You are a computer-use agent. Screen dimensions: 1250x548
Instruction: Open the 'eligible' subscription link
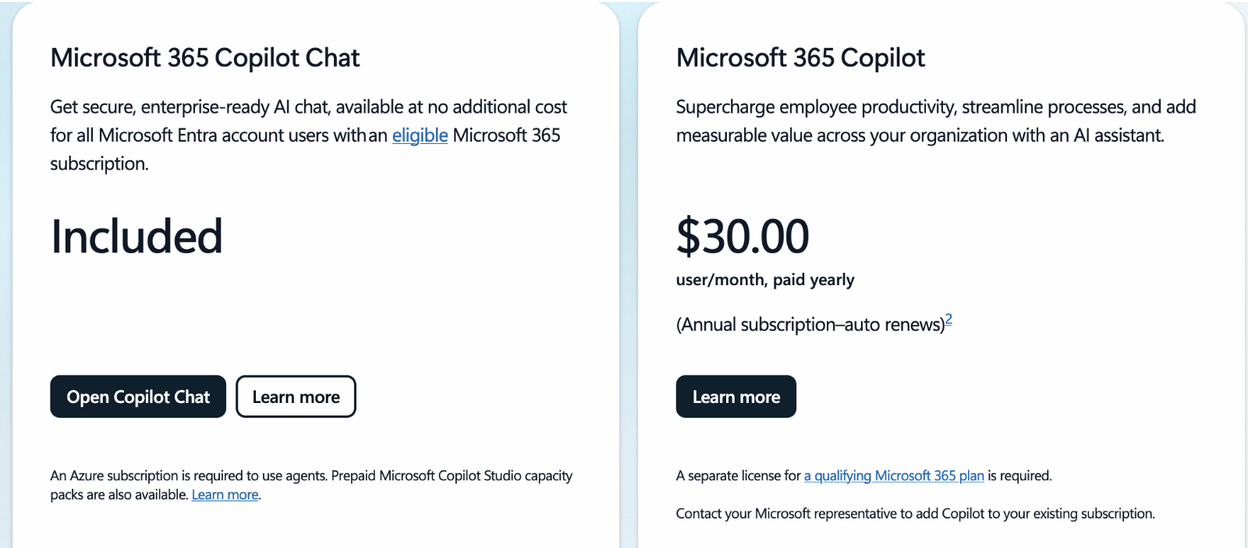420,135
